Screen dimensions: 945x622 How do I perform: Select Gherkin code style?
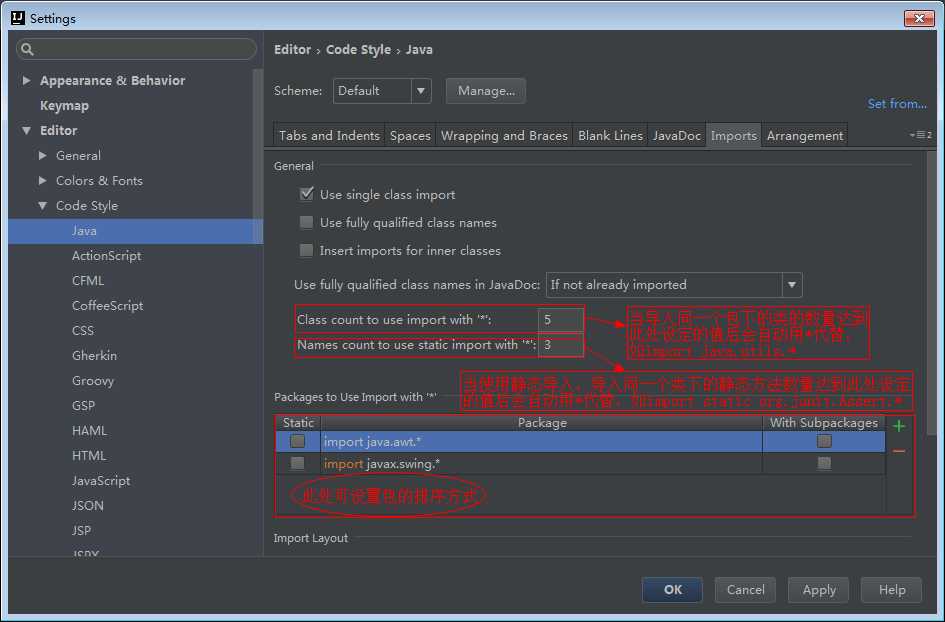94,356
